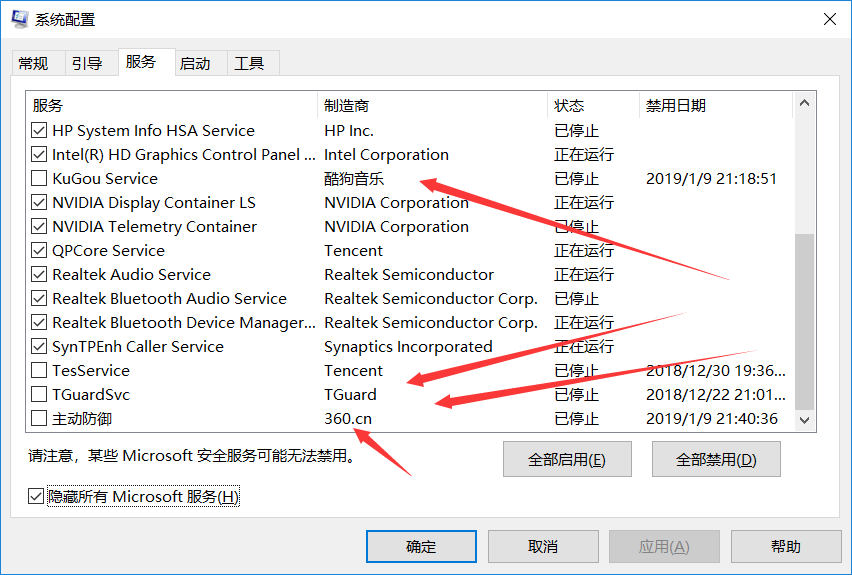852x575 pixels.
Task: Select the 酷狗音乐 manufacturer cell
Action: (x=354, y=178)
